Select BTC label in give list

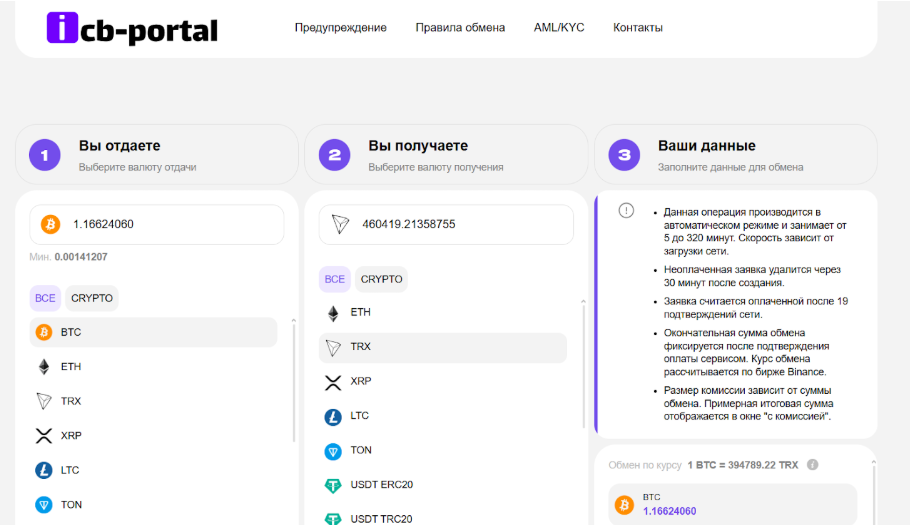point(71,332)
